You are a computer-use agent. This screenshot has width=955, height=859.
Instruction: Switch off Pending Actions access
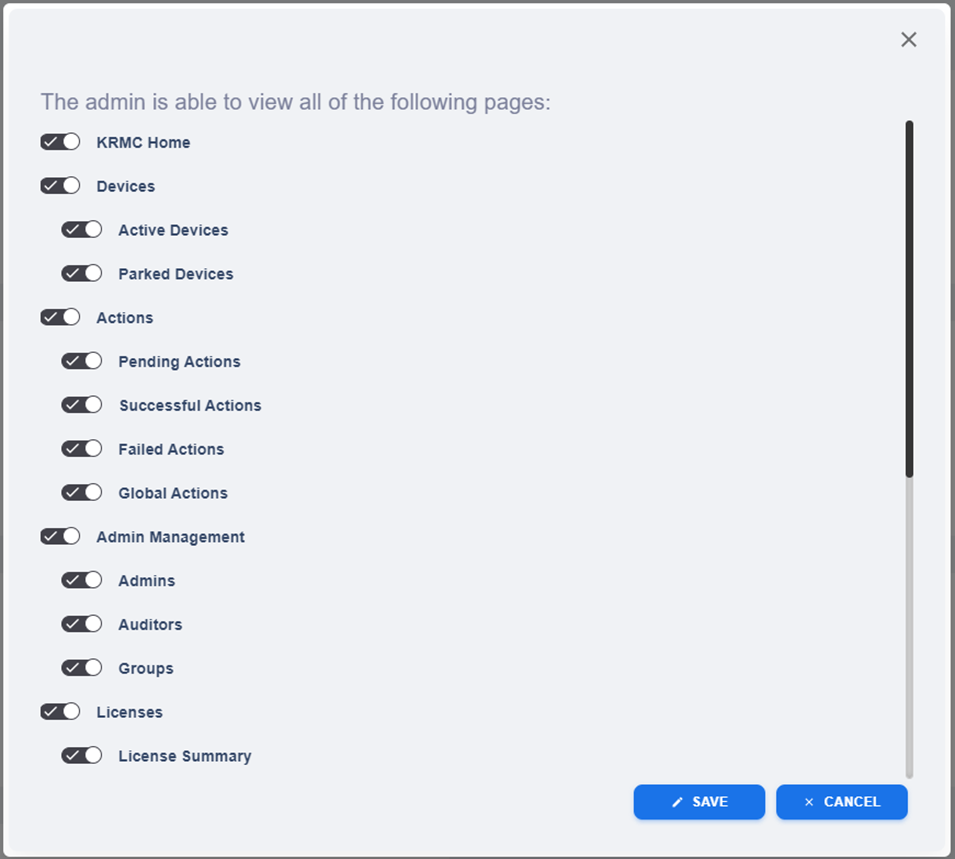[x=82, y=362]
